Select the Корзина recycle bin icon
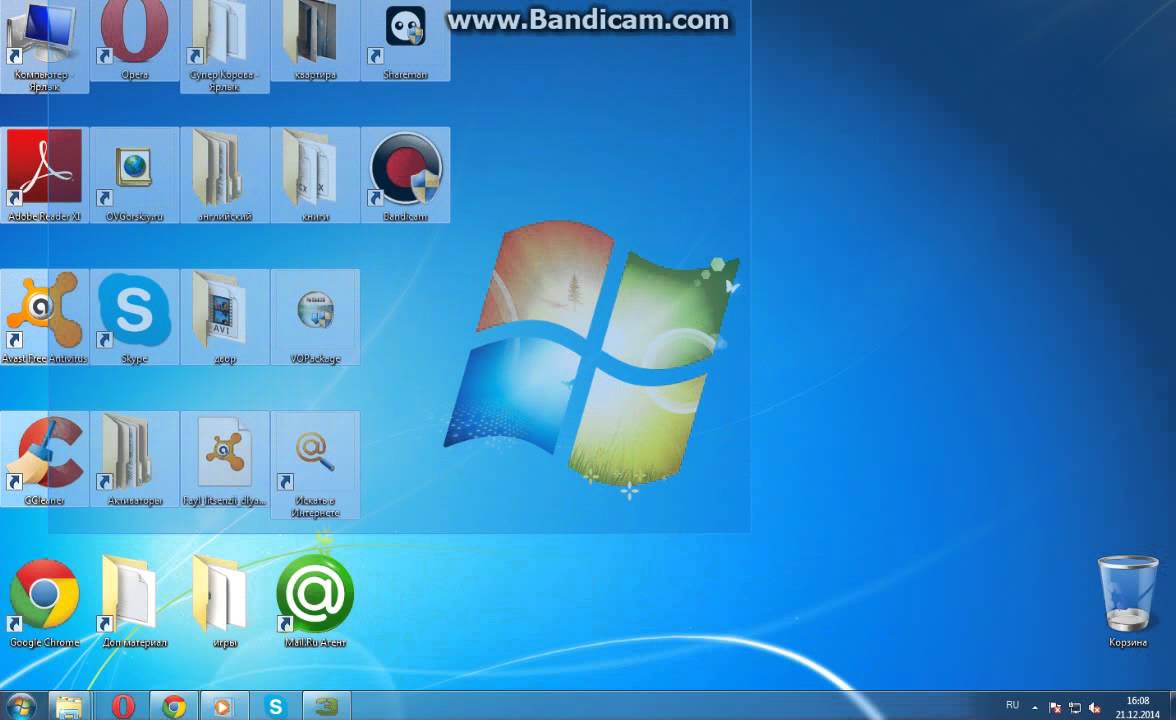The width and height of the screenshot is (1176, 720). (x=1127, y=602)
